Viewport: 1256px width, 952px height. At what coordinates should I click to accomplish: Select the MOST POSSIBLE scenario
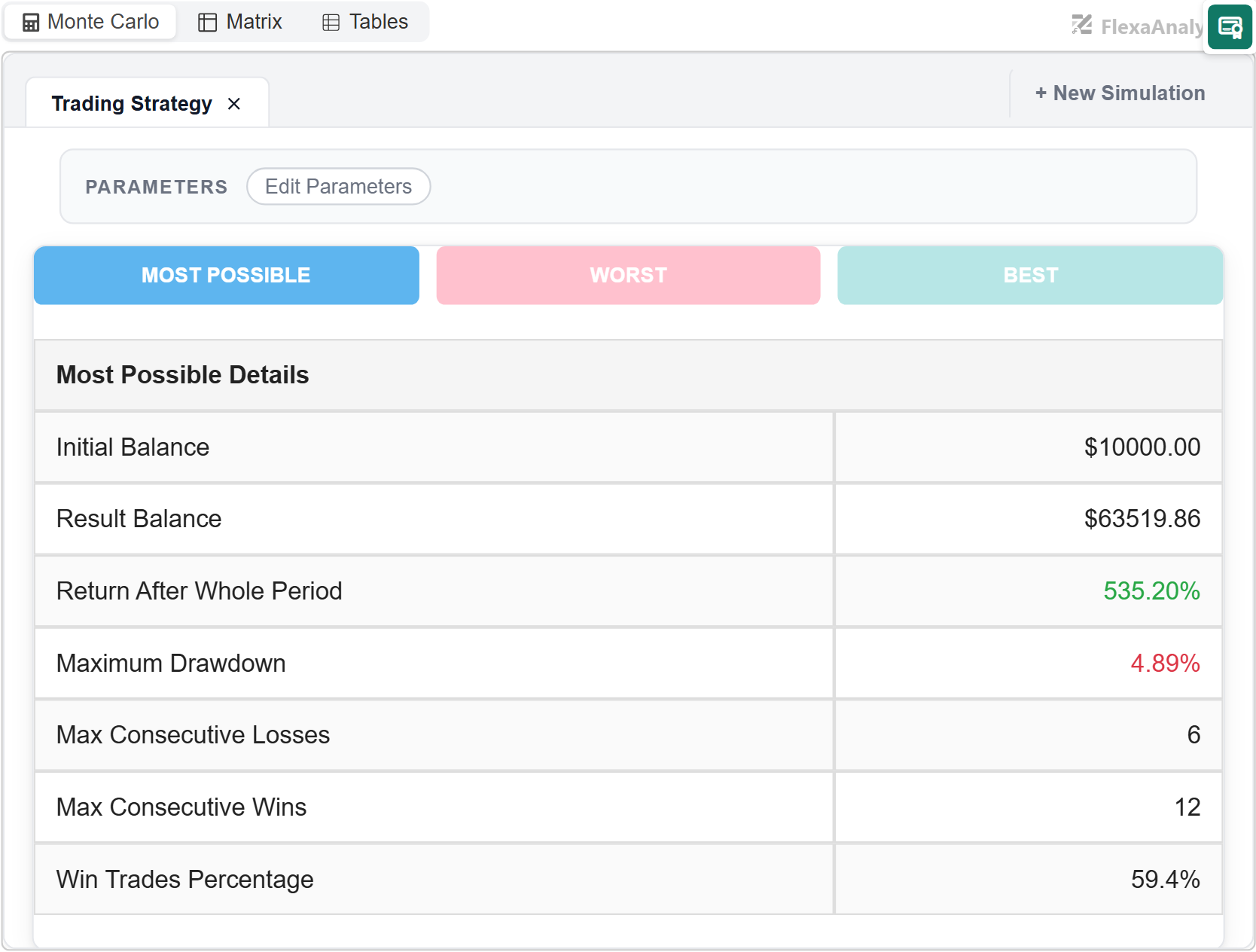coord(227,276)
